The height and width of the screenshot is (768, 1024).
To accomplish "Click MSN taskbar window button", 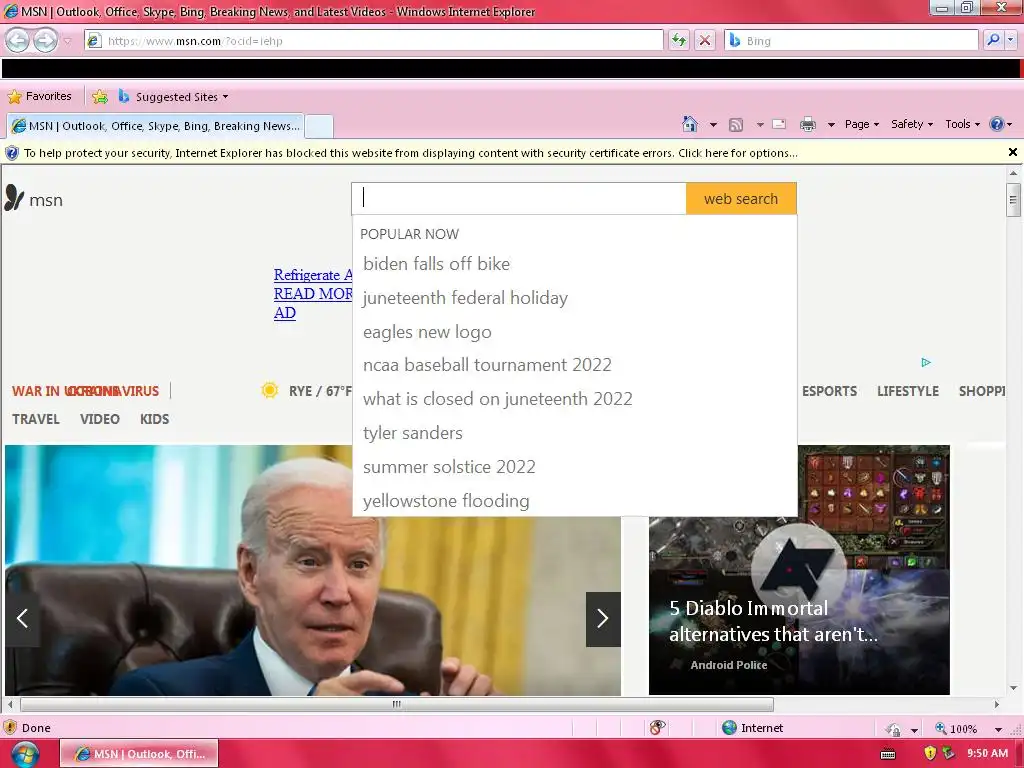I will [139, 754].
